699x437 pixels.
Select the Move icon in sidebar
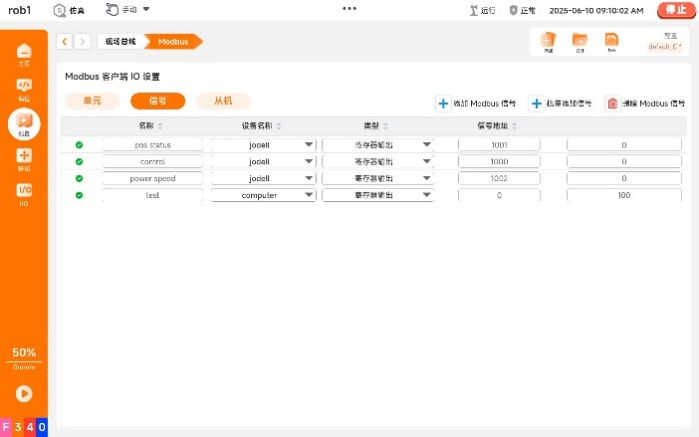pos(24,158)
